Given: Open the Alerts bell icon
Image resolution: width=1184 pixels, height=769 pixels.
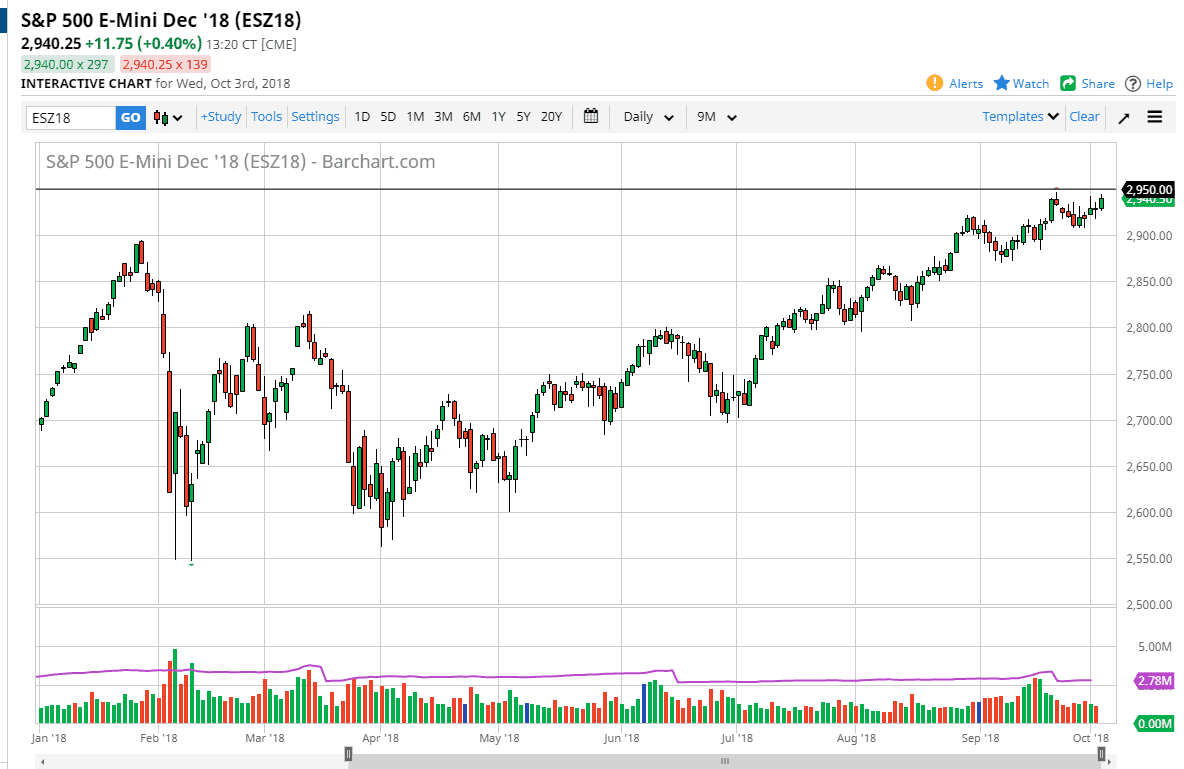Looking at the screenshot, I should pyautogui.click(x=934, y=83).
